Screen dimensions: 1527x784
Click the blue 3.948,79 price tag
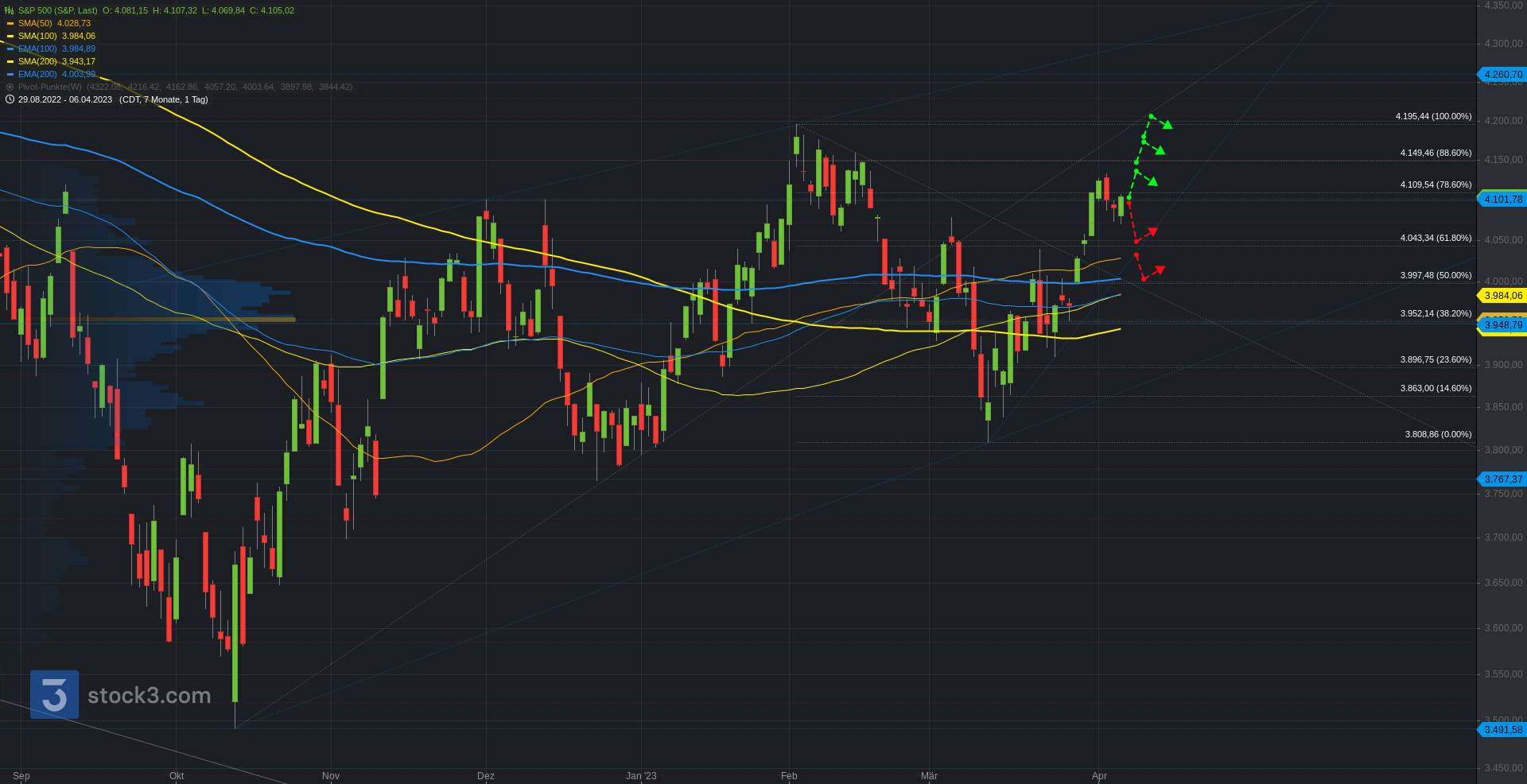[x=1502, y=325]
